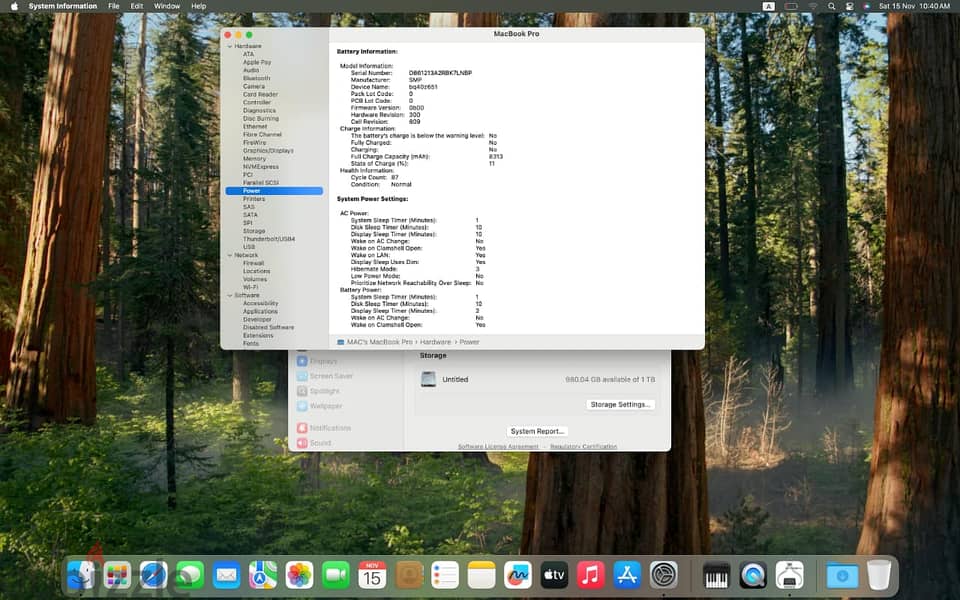Click Hardware in the bottom path bar
Image resolution: width=960 pixels, height=600 pixels.
pos(435,342)
